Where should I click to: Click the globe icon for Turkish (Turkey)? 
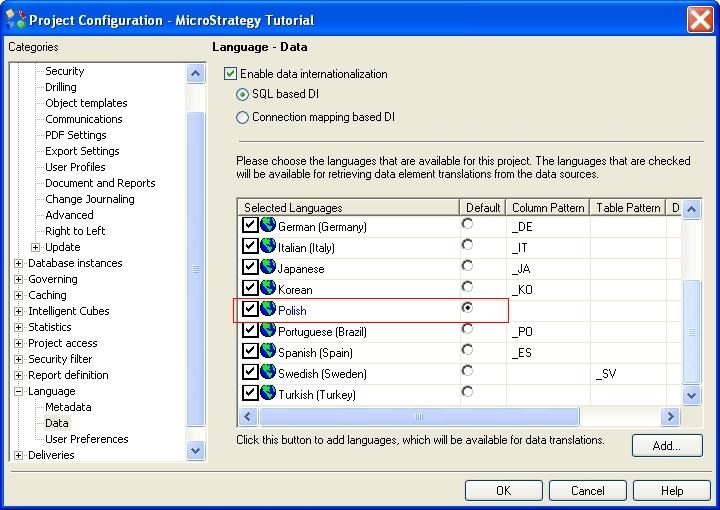268,394
